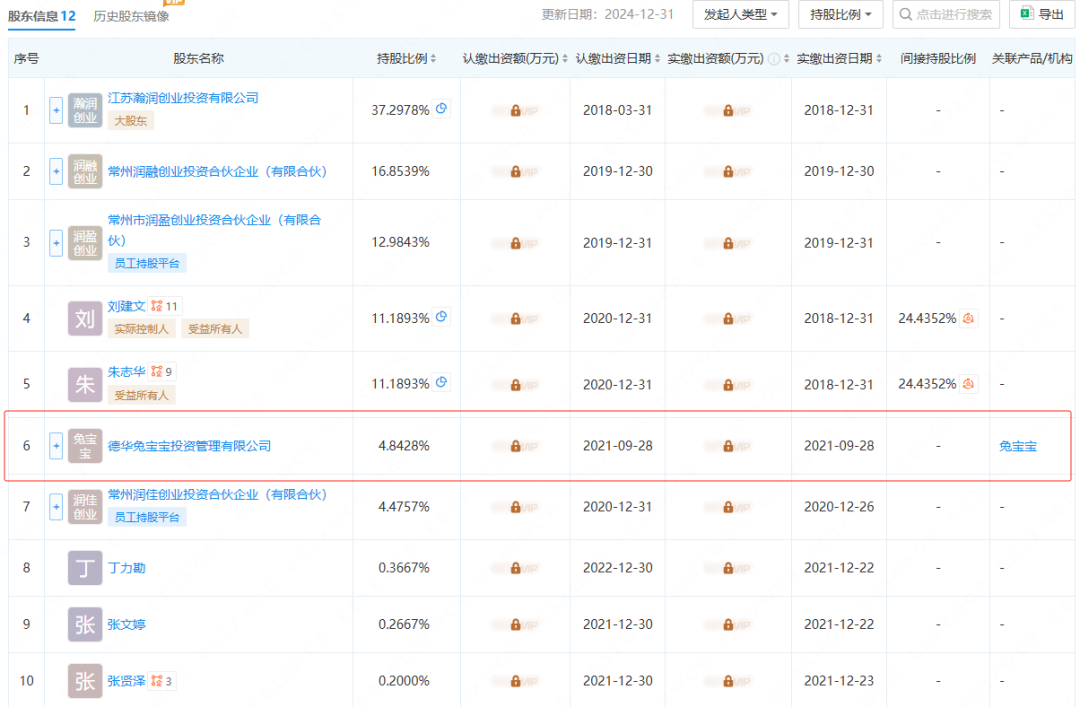Open link 常州润融创业投资合伙企业（有限合伙）
Screen dimensions: 1080x707
(217, 172)
